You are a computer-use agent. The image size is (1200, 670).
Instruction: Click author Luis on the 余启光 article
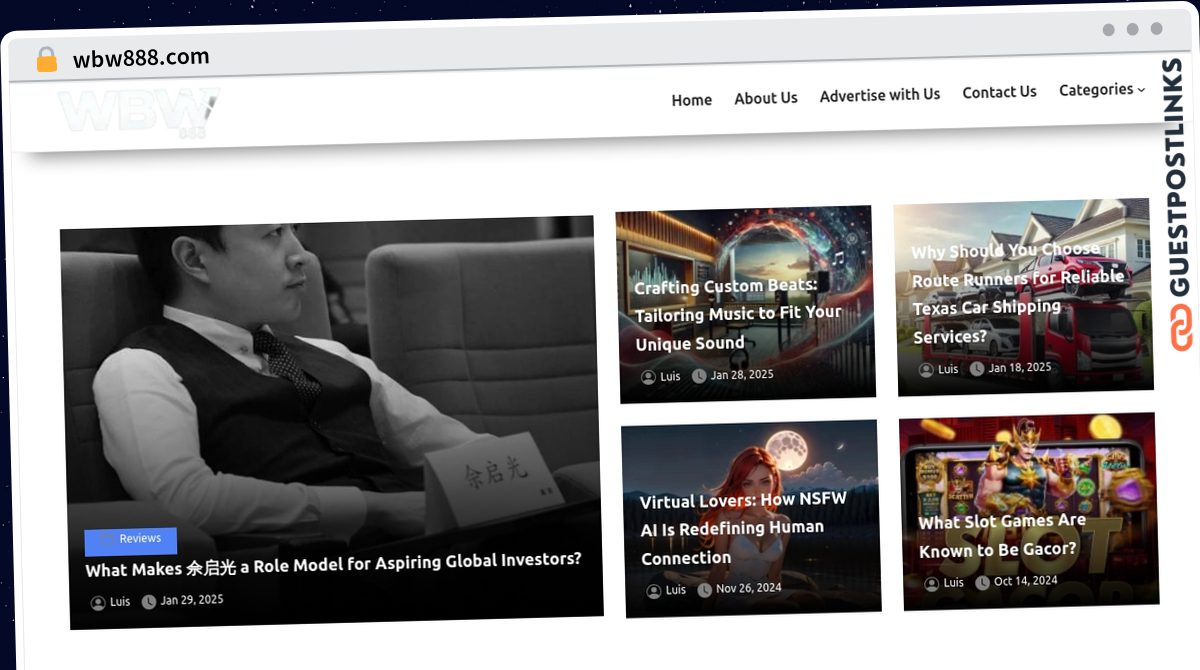click(x=120, y=602)
